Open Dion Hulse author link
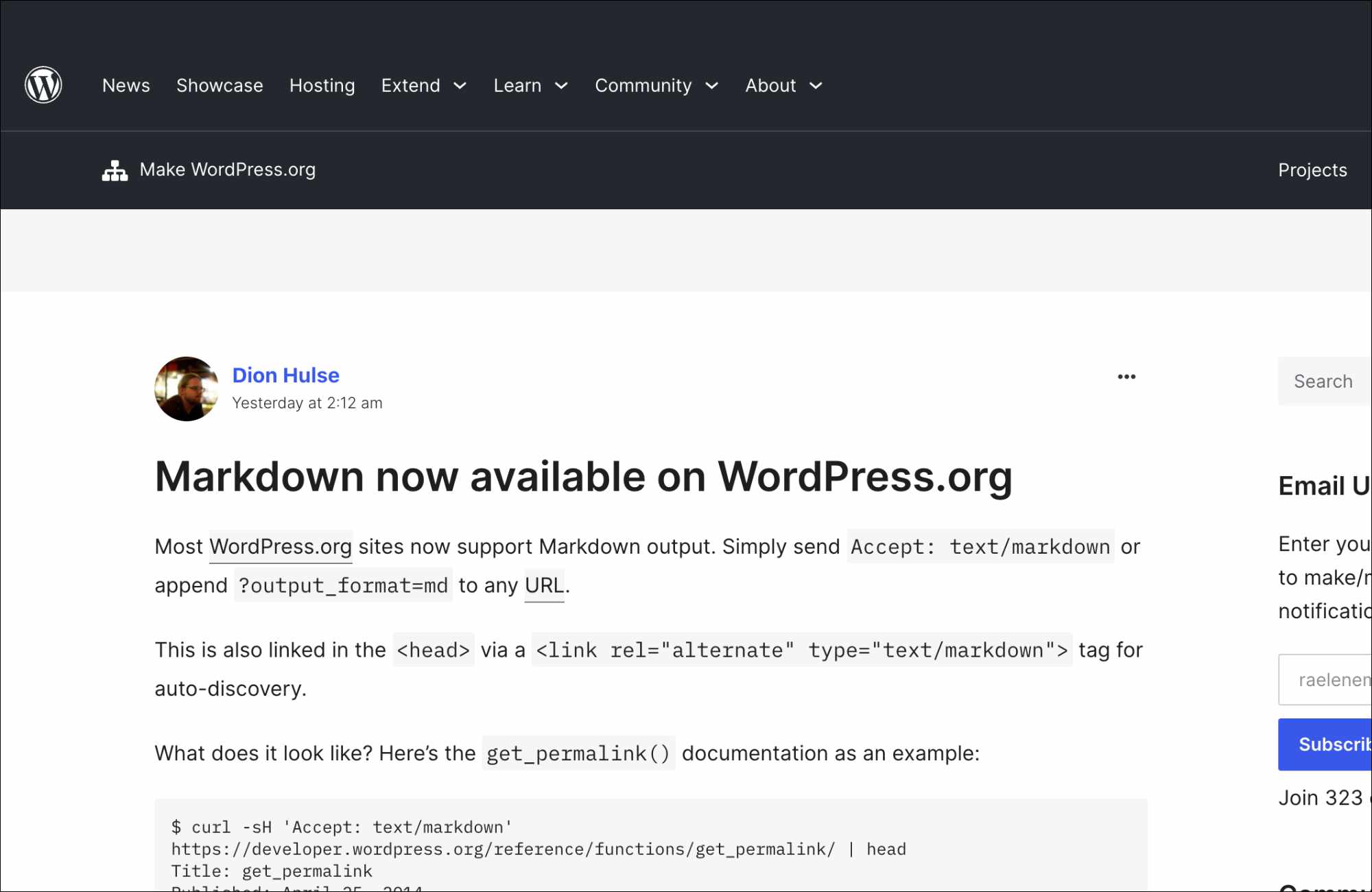Screen dimensions: 1372x892 (286, 375)
